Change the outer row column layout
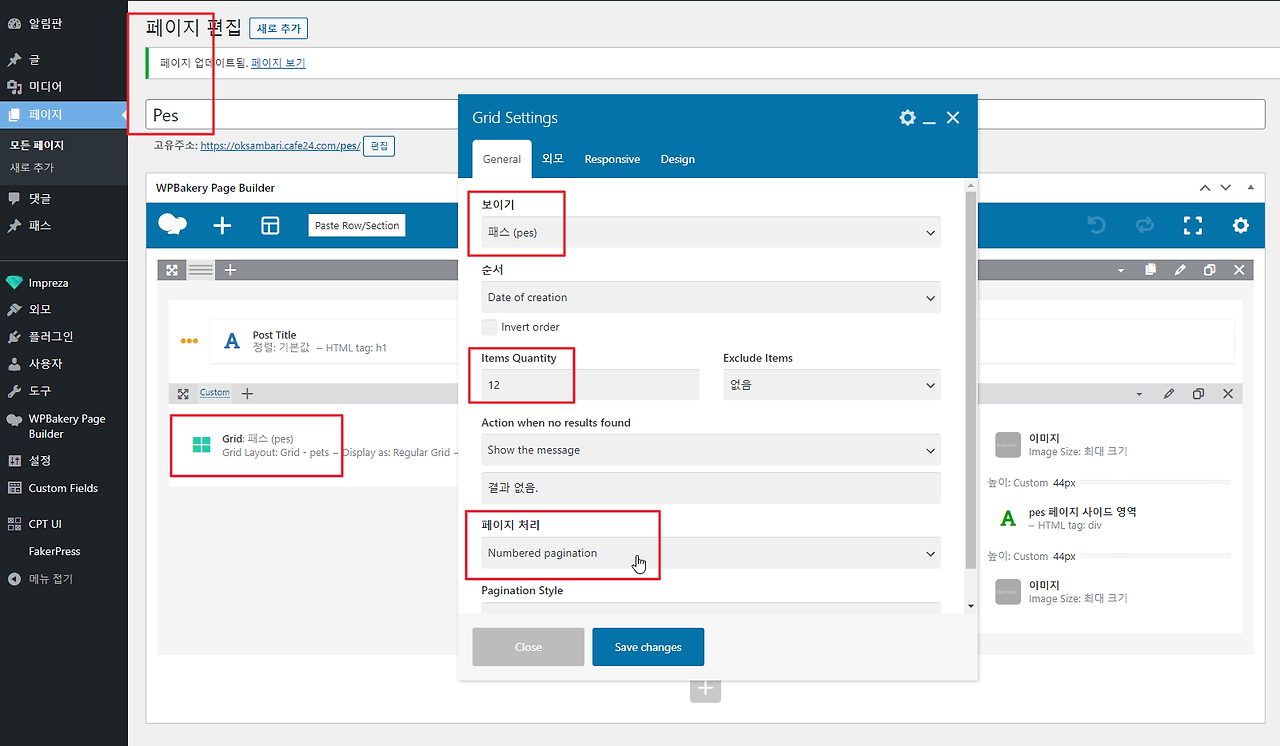 pos(201,270)
